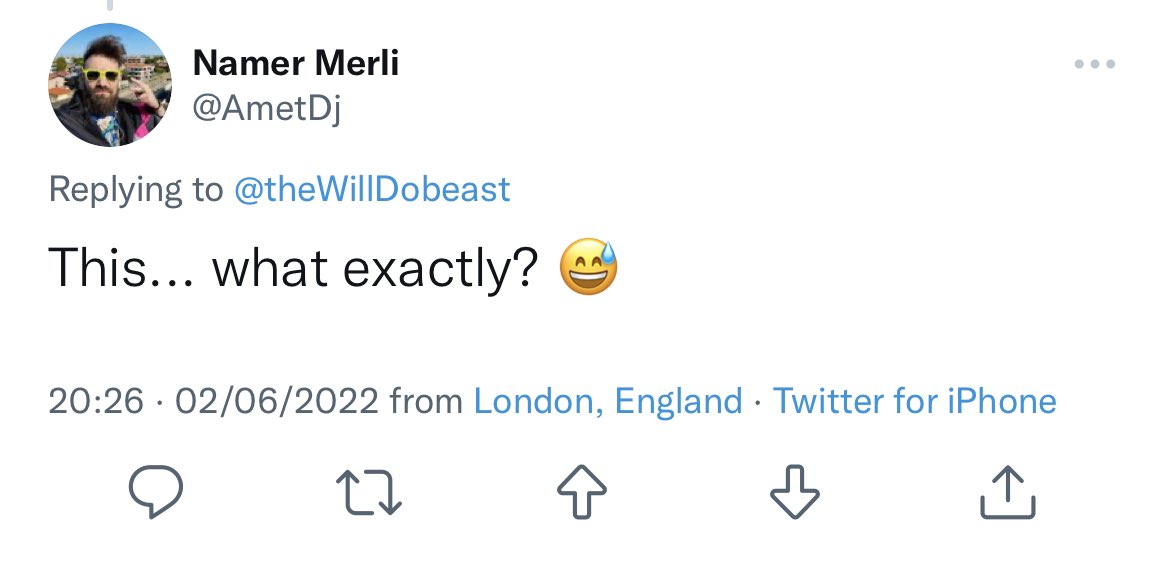Open Namer Merli's profile picture
The image size is (1170, 578).
point(110,85)
